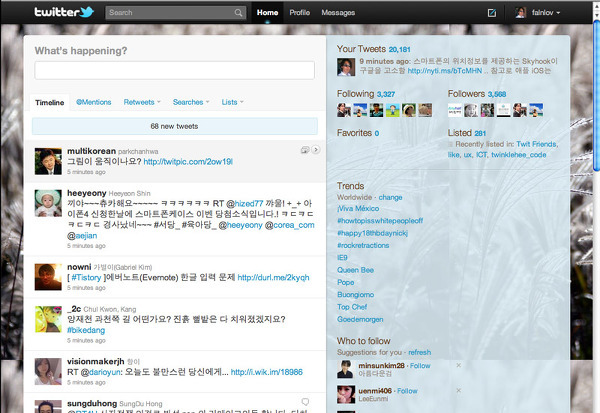Open nowni's profile avatar
The height and width of the screenshot is (413, 600).
click(48, 277)
